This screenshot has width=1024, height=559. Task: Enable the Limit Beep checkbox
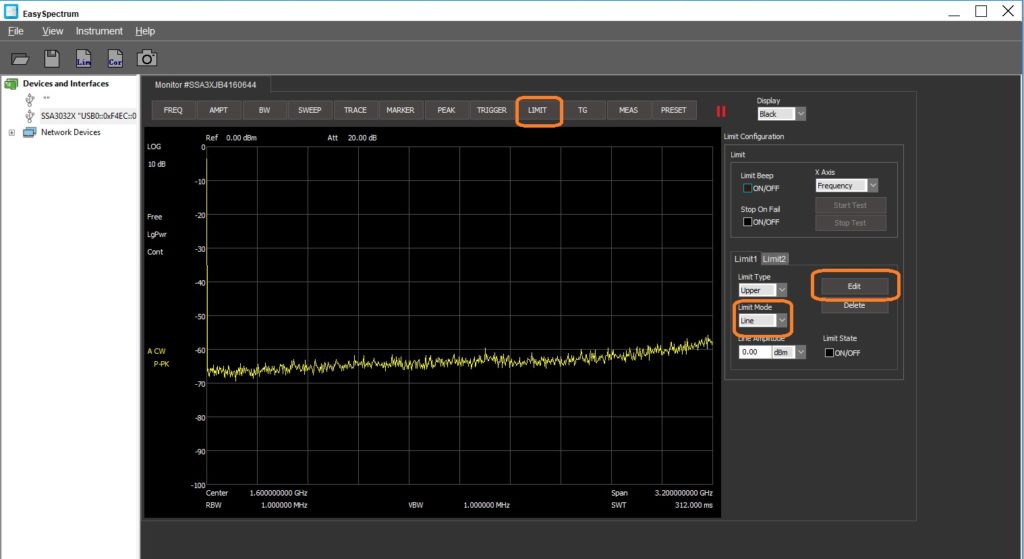point(746,188)
